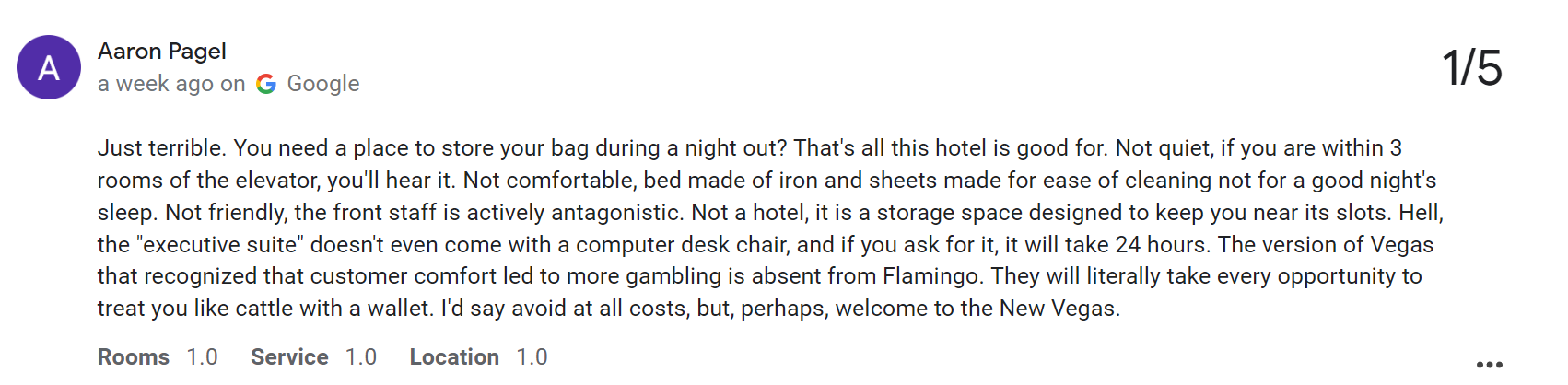1568x385 pixels.
Task: Click the Location 1.0 score value
Action: coord(532,357)
